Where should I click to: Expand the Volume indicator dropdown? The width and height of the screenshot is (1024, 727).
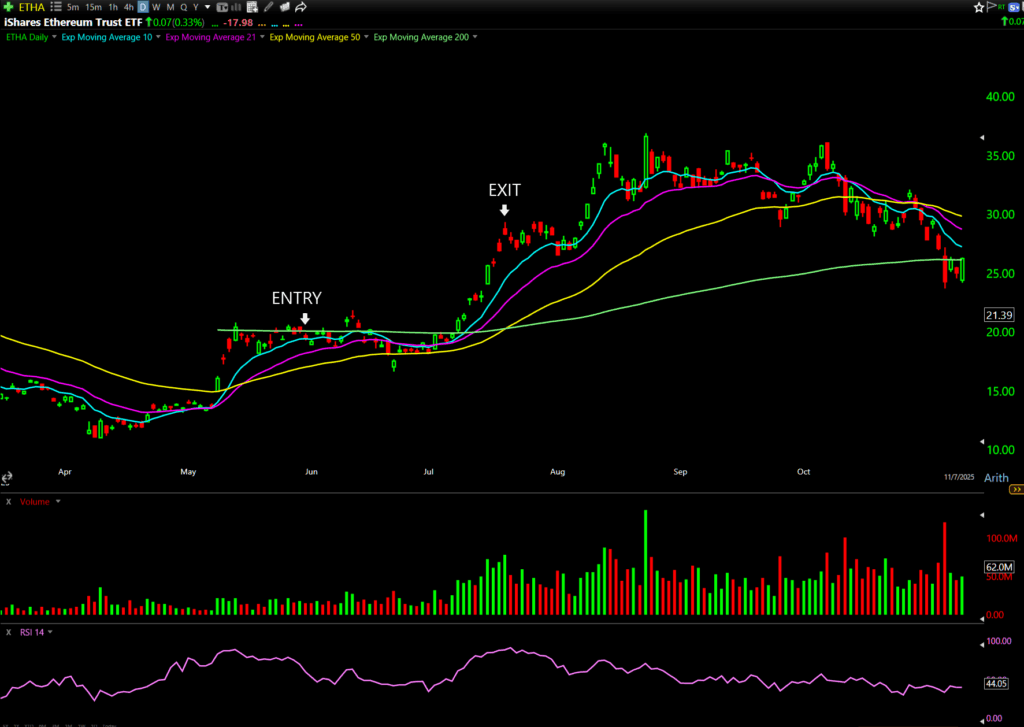click(x=58, y=502)
